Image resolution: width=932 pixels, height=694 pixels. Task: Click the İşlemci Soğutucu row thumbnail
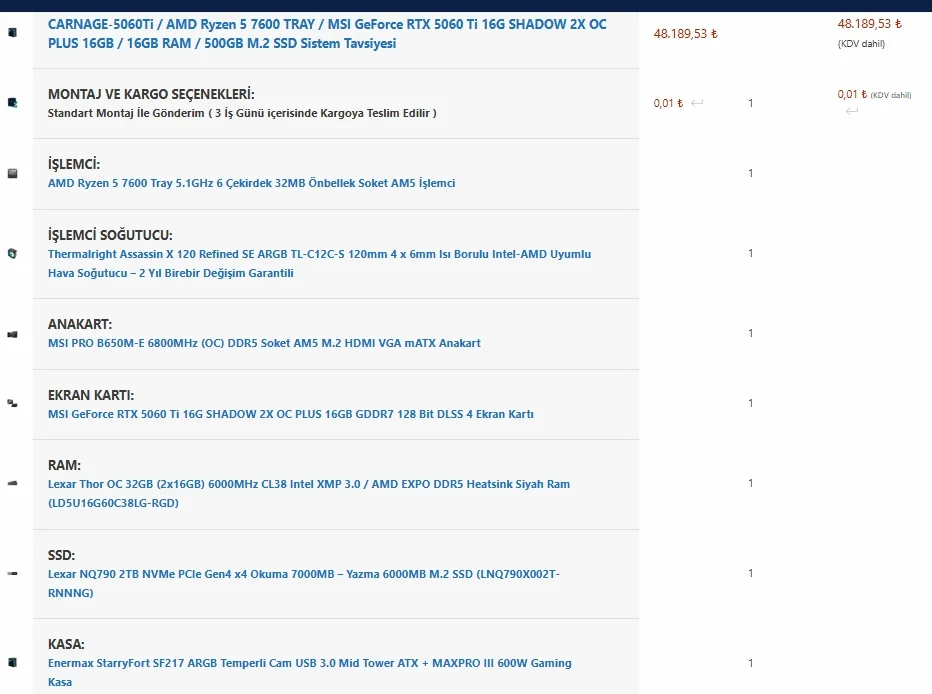(x=12, y=253)
